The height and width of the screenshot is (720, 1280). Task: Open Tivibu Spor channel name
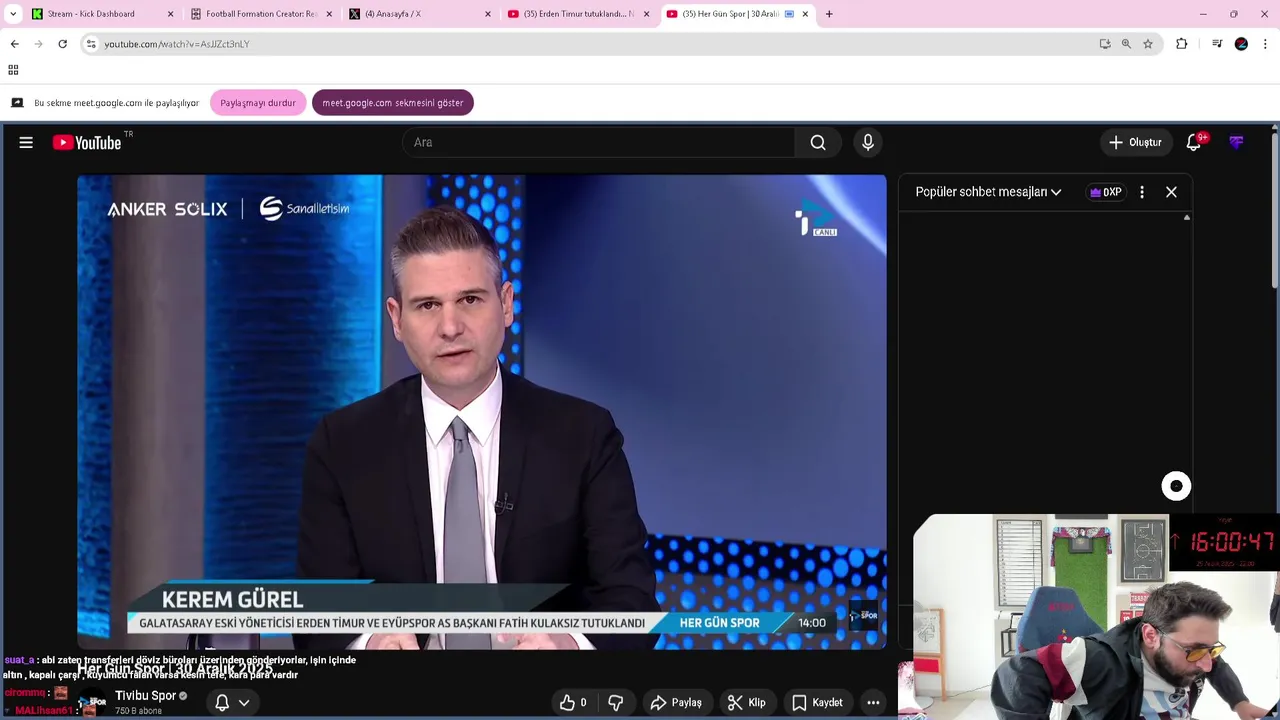[x=145, y=696]
